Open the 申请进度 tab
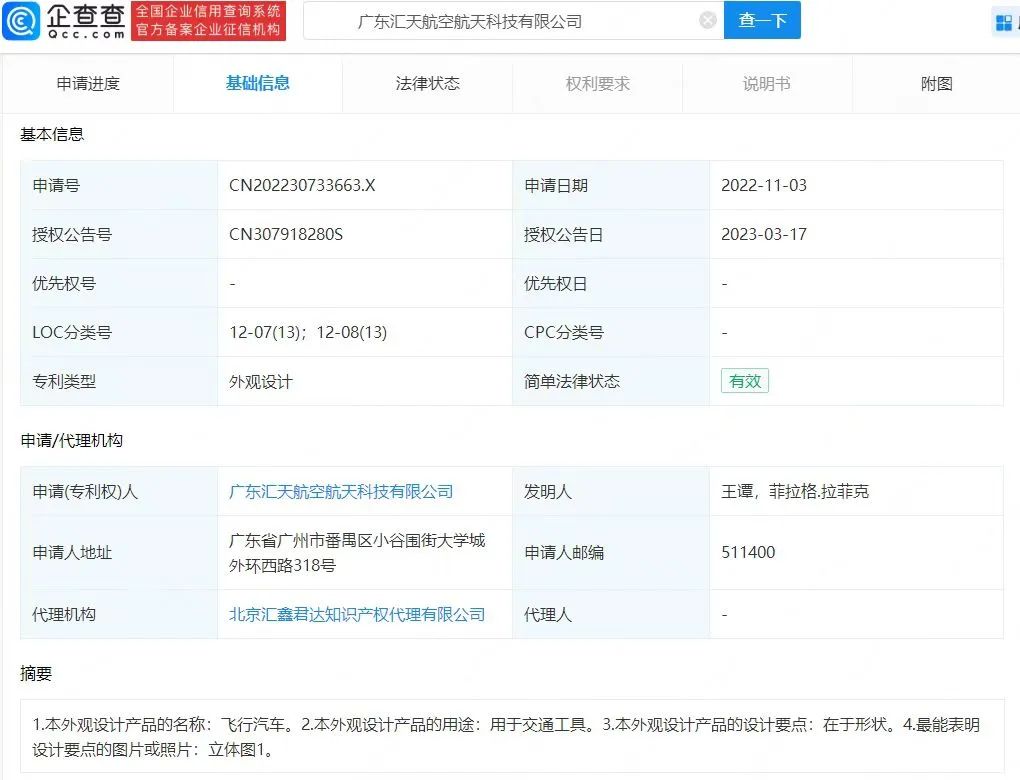Screen dimensions: 1020x780 click(x=88, y=83)
